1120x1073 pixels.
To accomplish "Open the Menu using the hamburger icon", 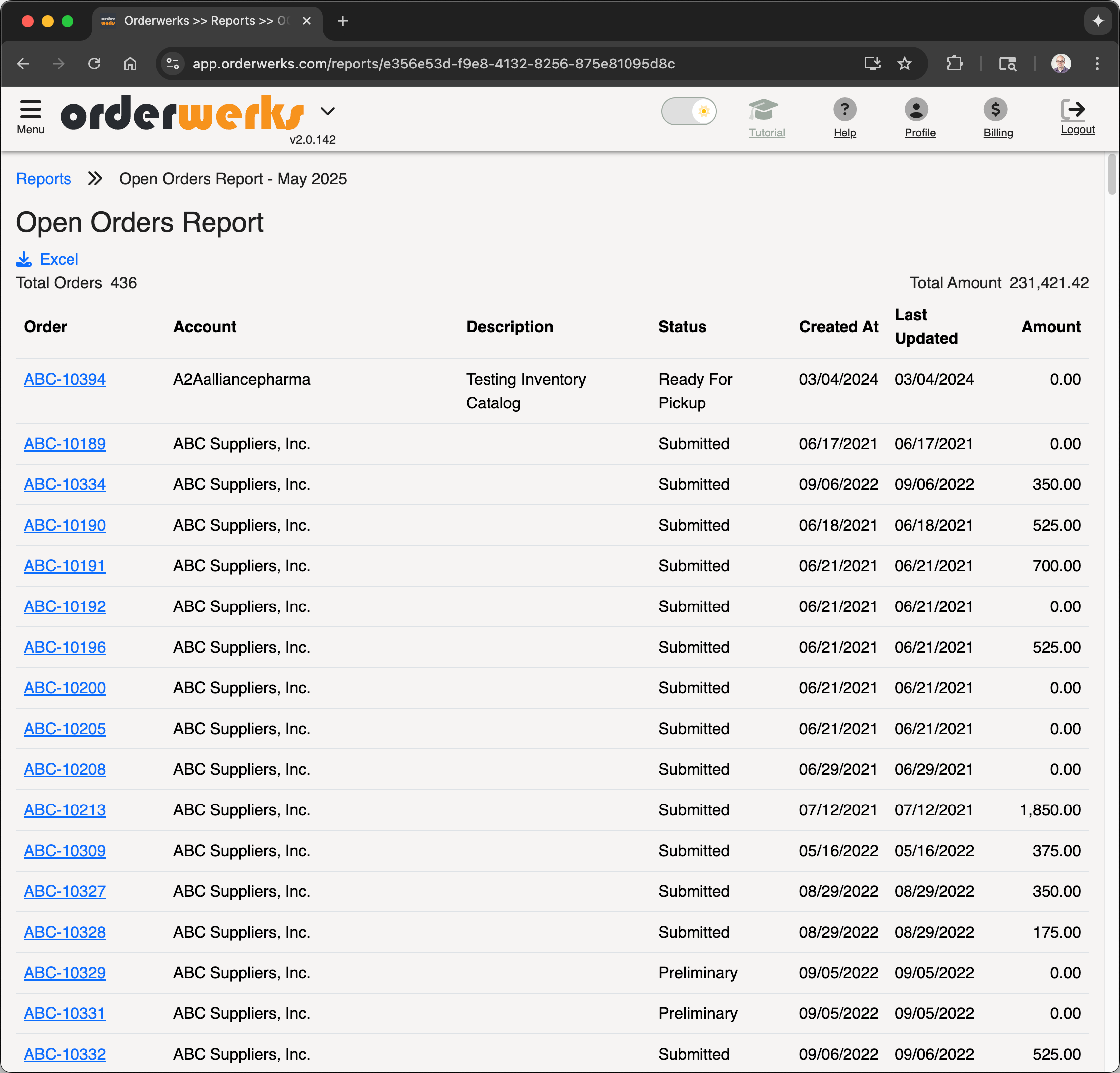I will (30, 111).
